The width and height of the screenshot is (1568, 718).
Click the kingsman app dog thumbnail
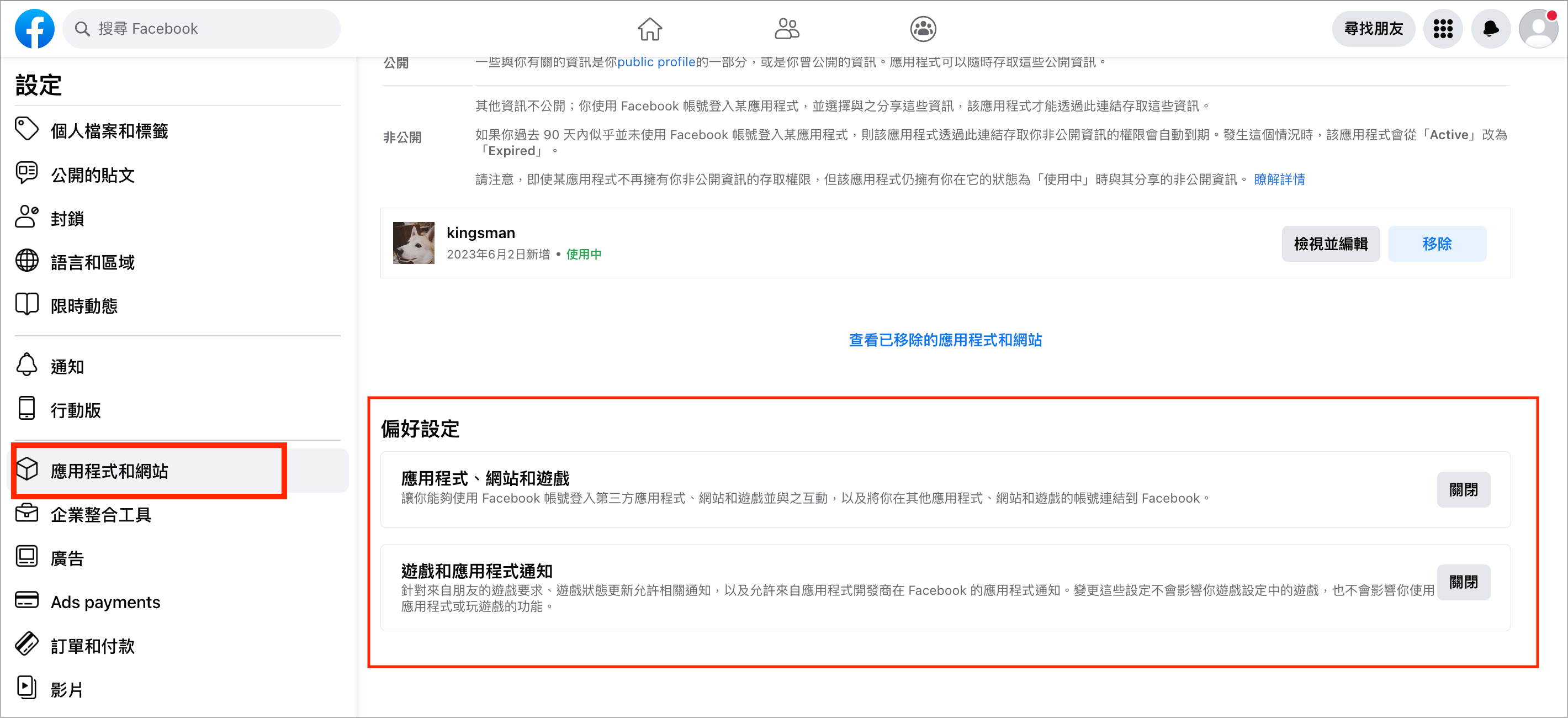point(414,242)
